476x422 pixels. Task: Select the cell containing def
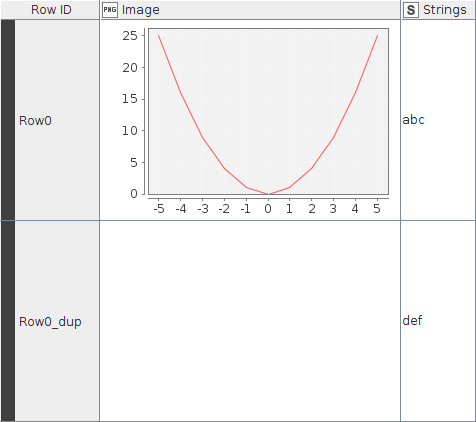pyautogui.click(x=438, y=321)
